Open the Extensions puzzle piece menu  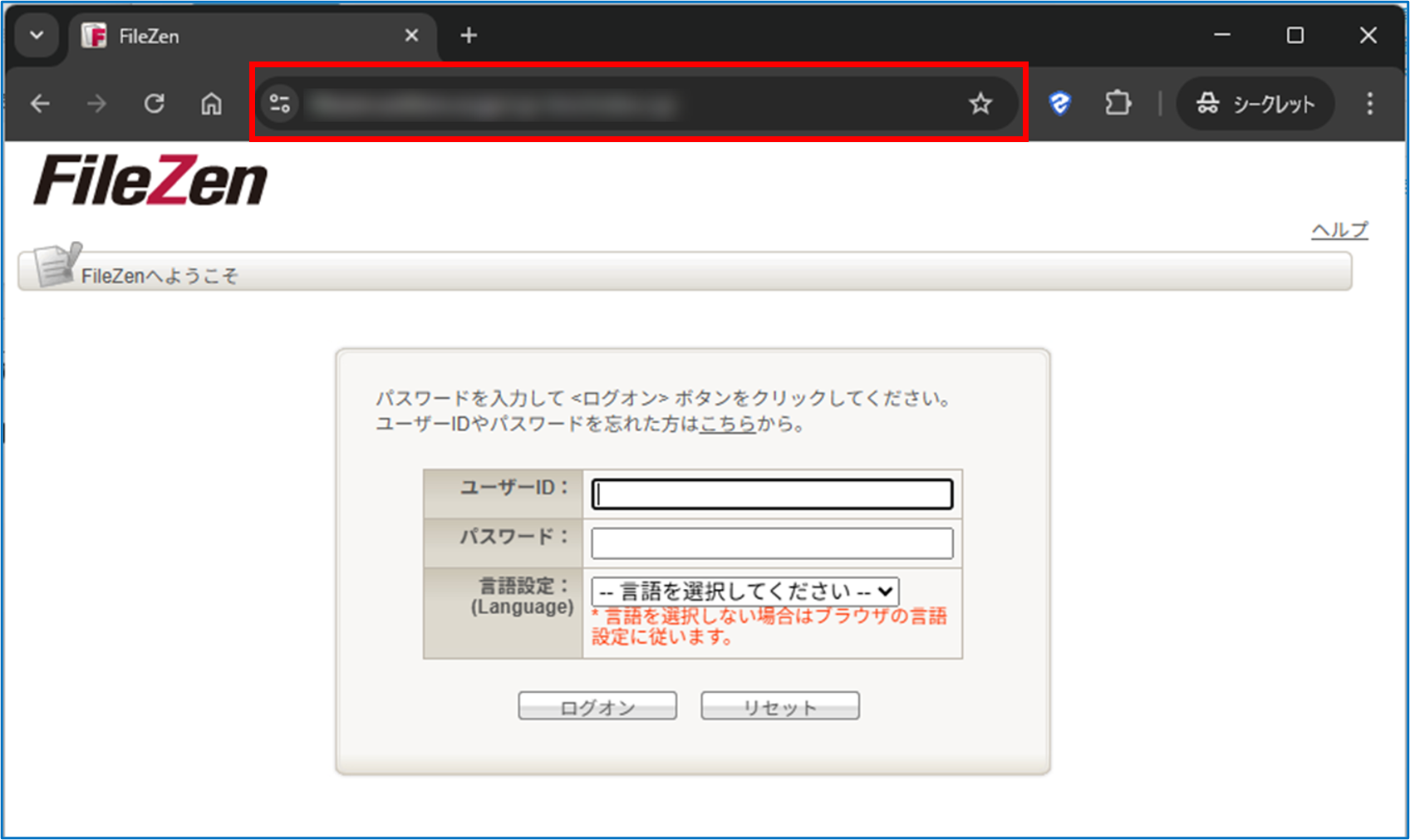click(x=1118, y=104)
